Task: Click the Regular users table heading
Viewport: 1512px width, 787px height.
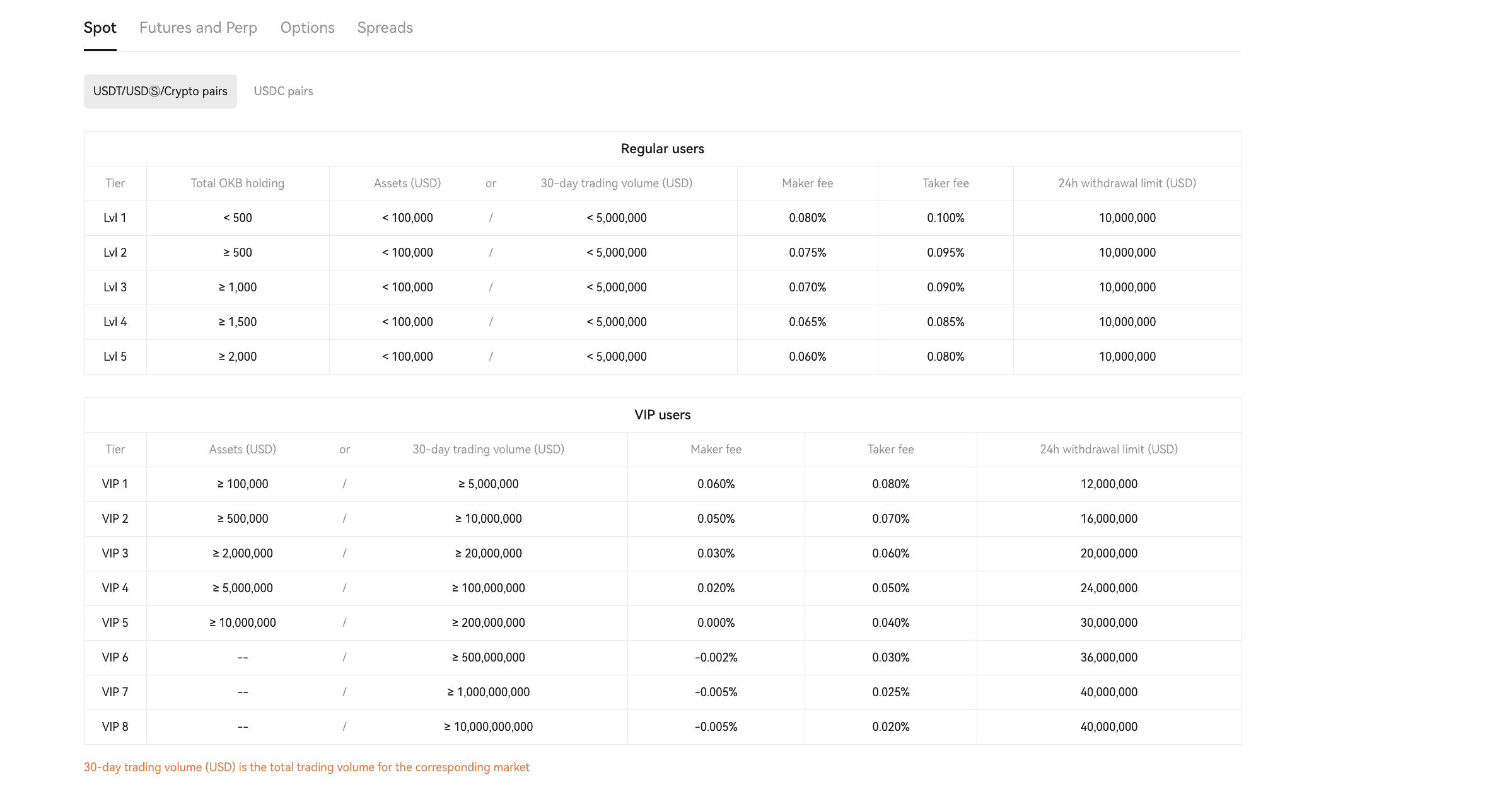Action: pyautogui.click(x=662, y=149)
